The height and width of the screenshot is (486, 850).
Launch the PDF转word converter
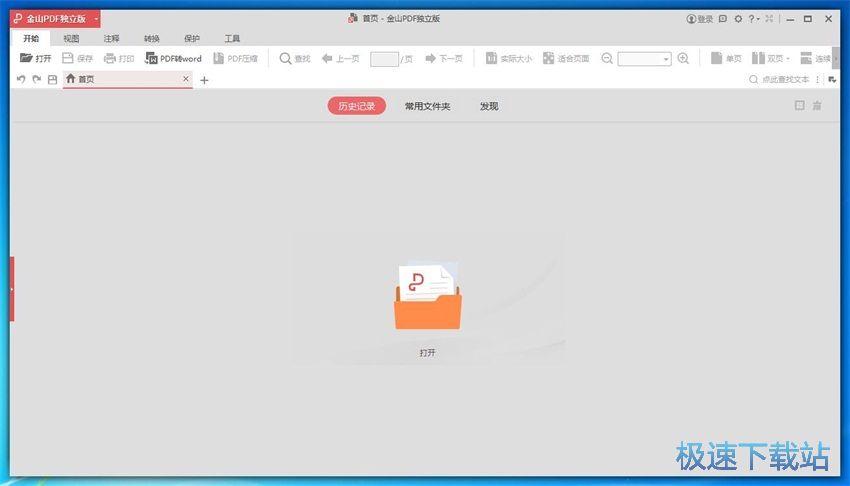(x=173, y=58)
